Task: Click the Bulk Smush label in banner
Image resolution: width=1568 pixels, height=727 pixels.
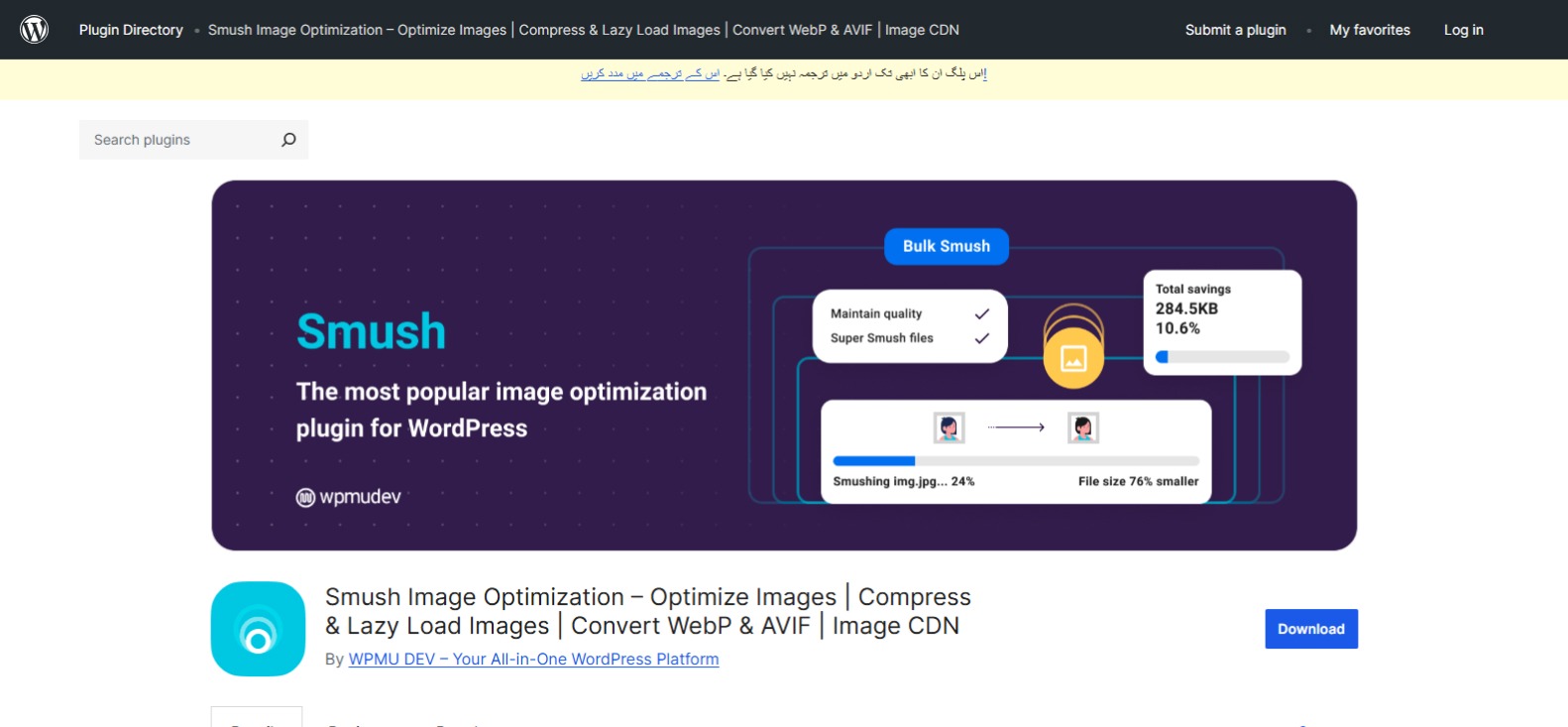Action: (x=946, y=246)
